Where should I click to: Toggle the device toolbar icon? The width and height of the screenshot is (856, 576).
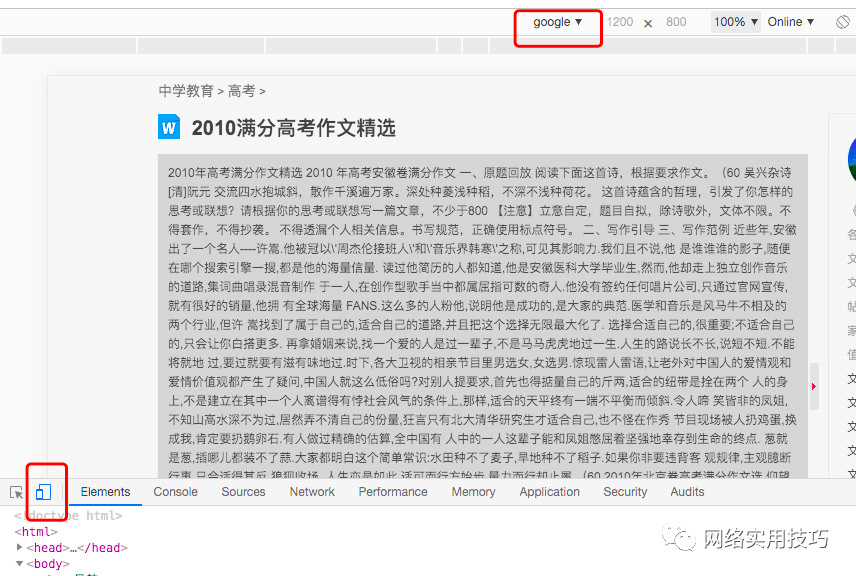coord(43,492)
